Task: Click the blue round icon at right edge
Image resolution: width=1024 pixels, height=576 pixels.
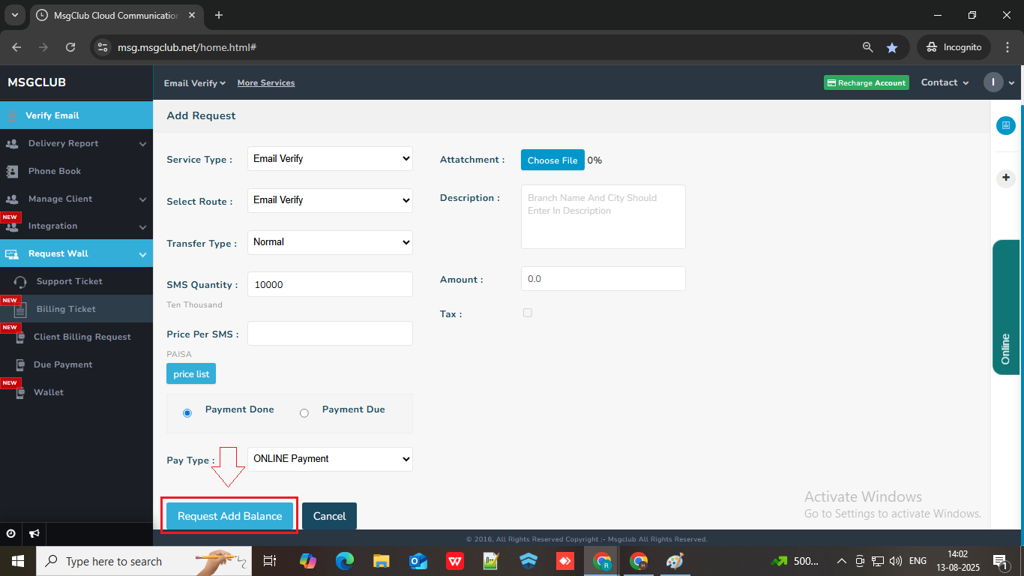Action: [x=1006, y=125]
